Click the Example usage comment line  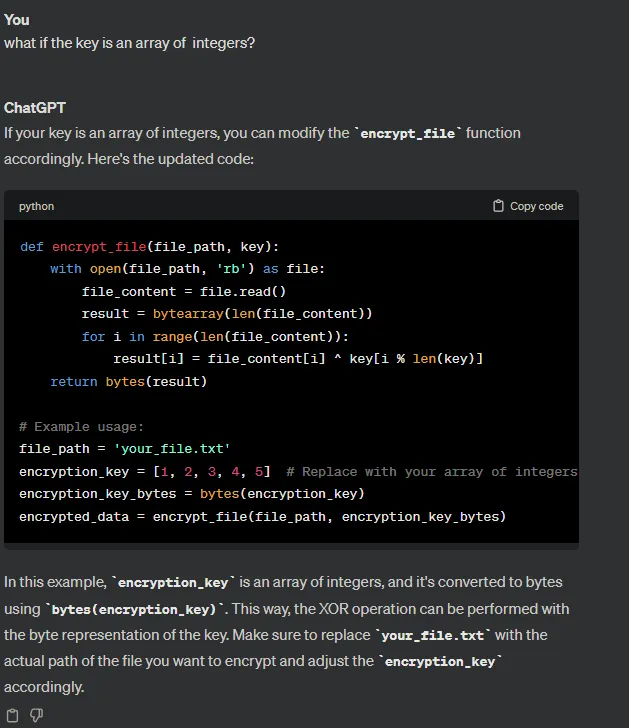pos(81,427)
